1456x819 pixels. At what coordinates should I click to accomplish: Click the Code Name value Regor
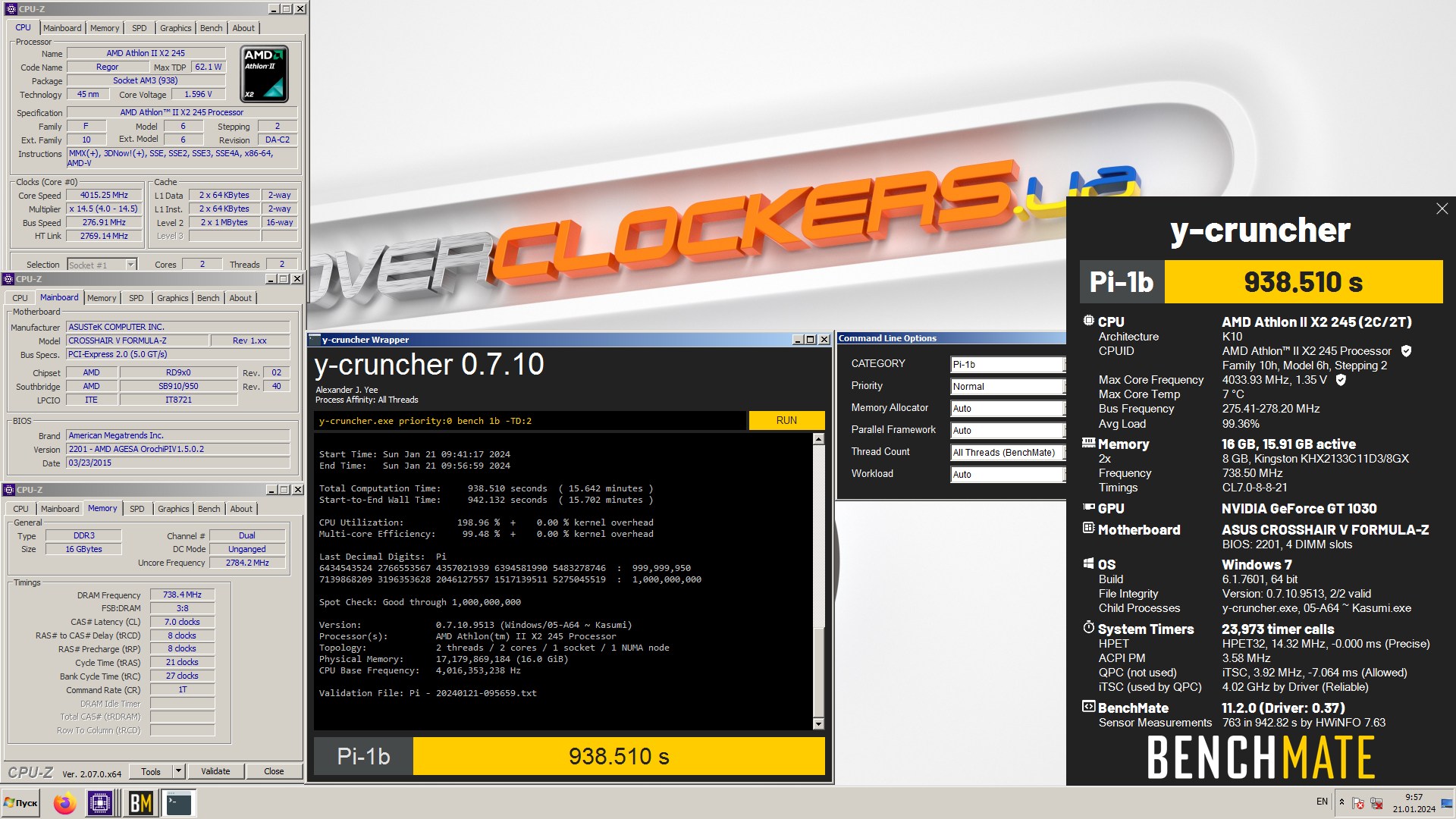(107, 67)
